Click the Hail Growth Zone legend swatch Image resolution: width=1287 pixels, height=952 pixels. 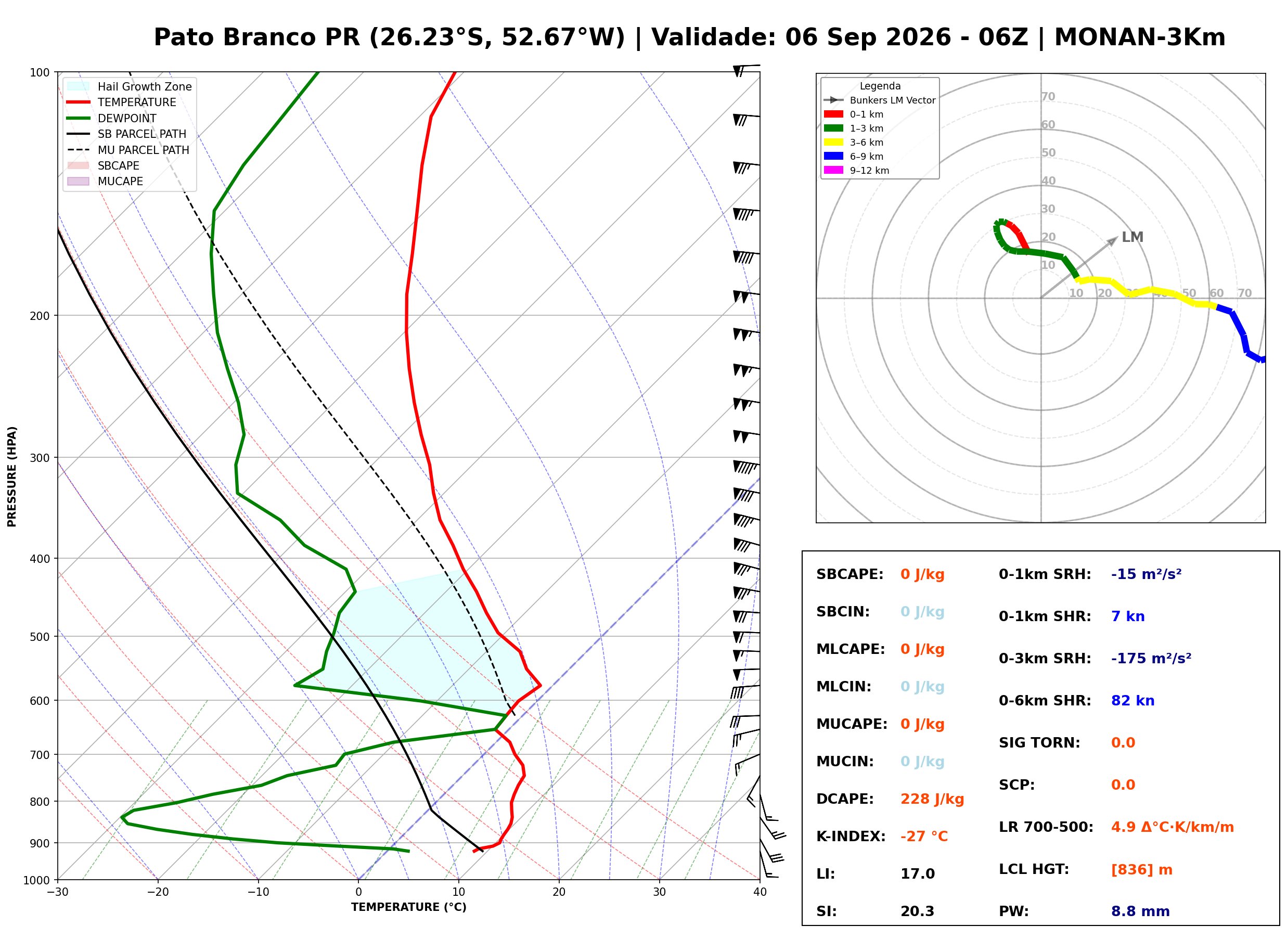tap(79, 86)
